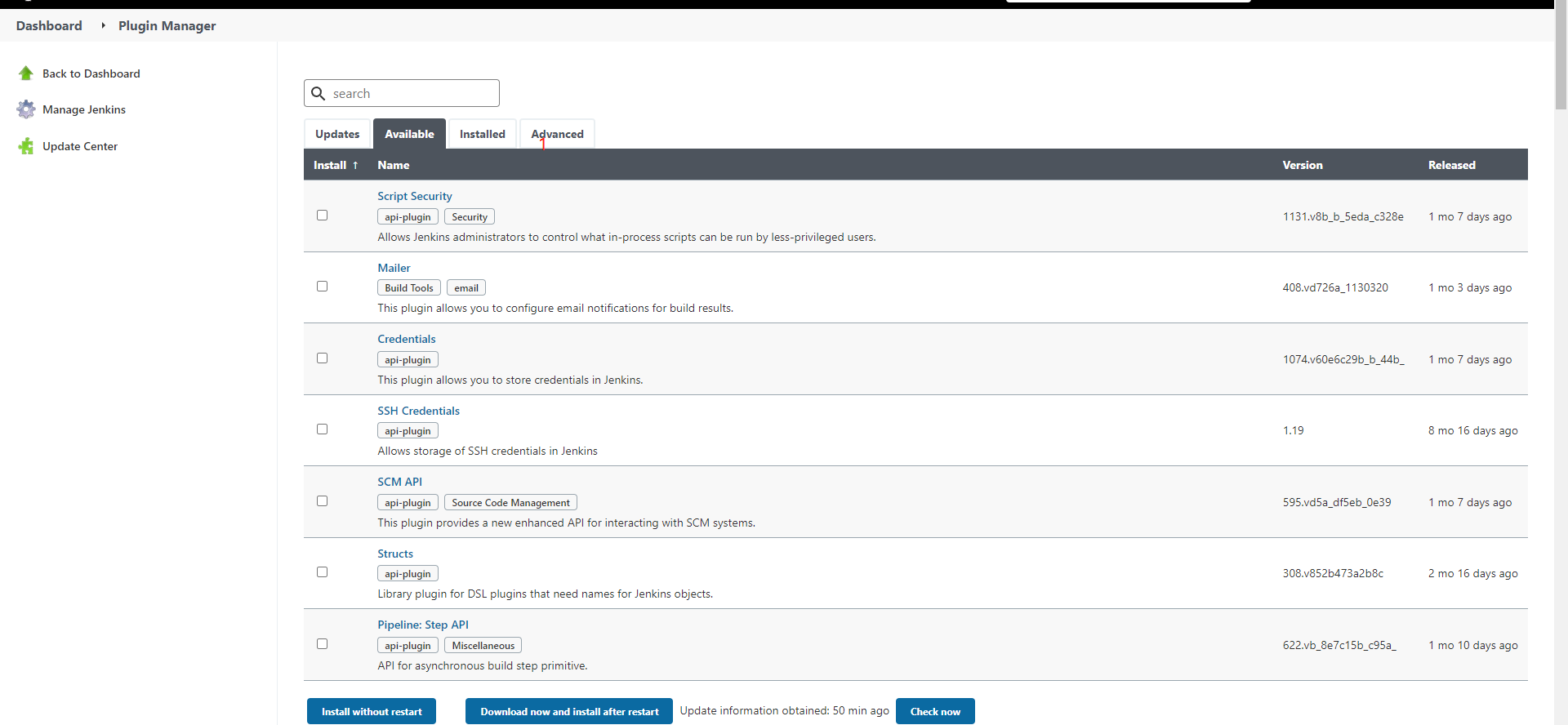Click '1 mo 10 days ago' release date
Screen dimensions: 1568x725
(x=1473, y=645)
